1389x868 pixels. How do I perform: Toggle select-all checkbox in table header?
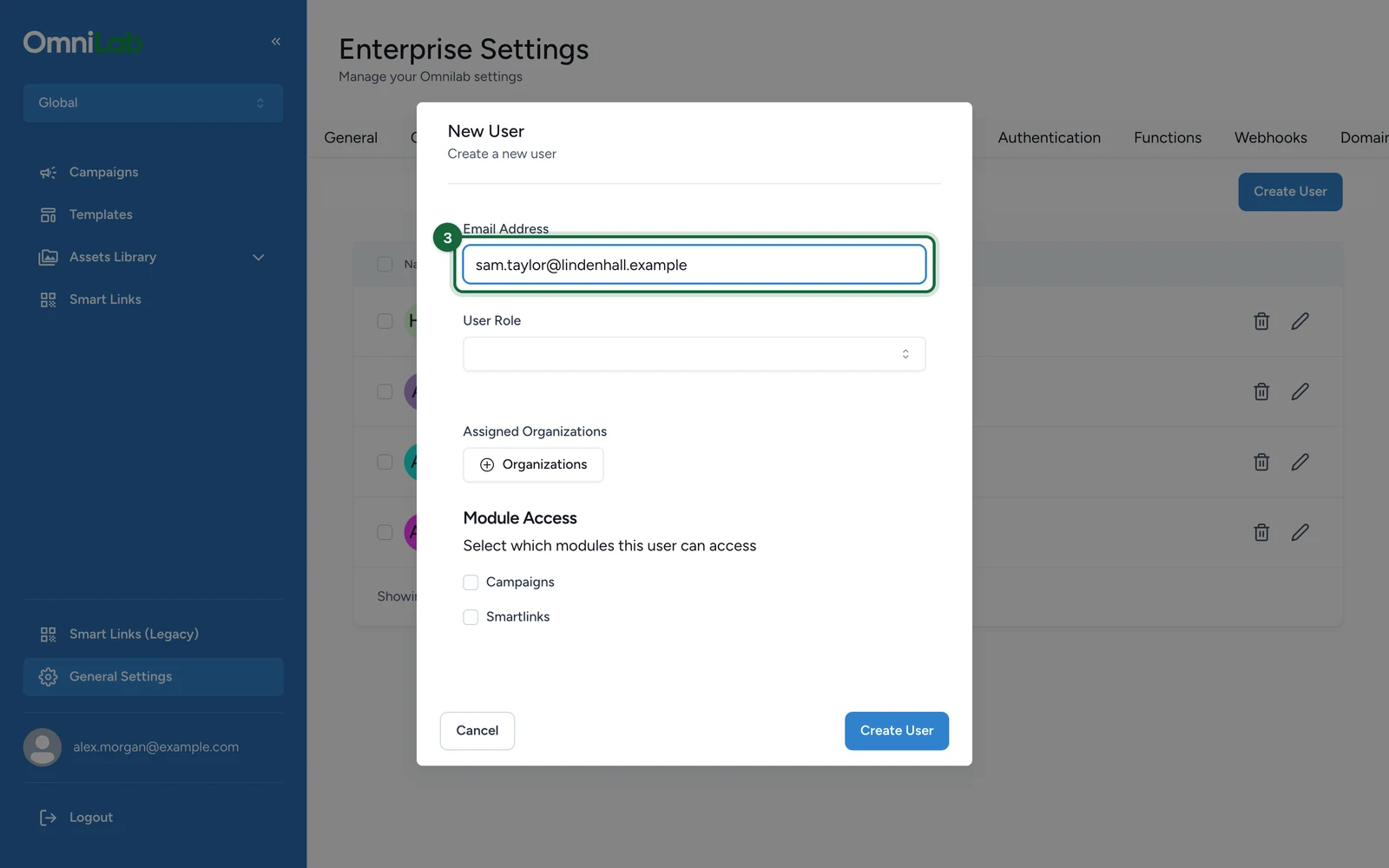pyautogui.click(x=385, y=264)
